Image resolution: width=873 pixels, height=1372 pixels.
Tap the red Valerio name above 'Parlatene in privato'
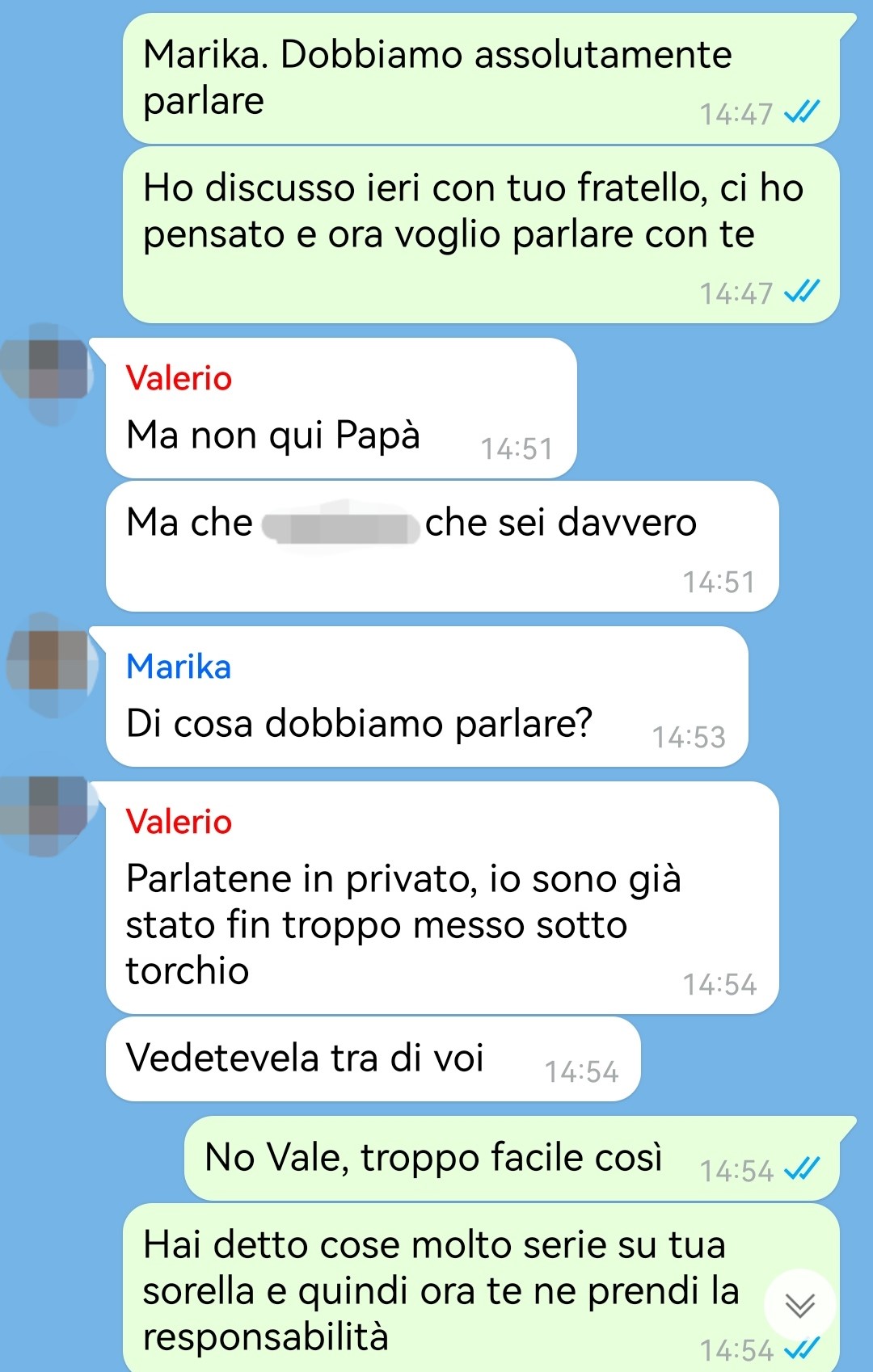(x=179, y=822)
